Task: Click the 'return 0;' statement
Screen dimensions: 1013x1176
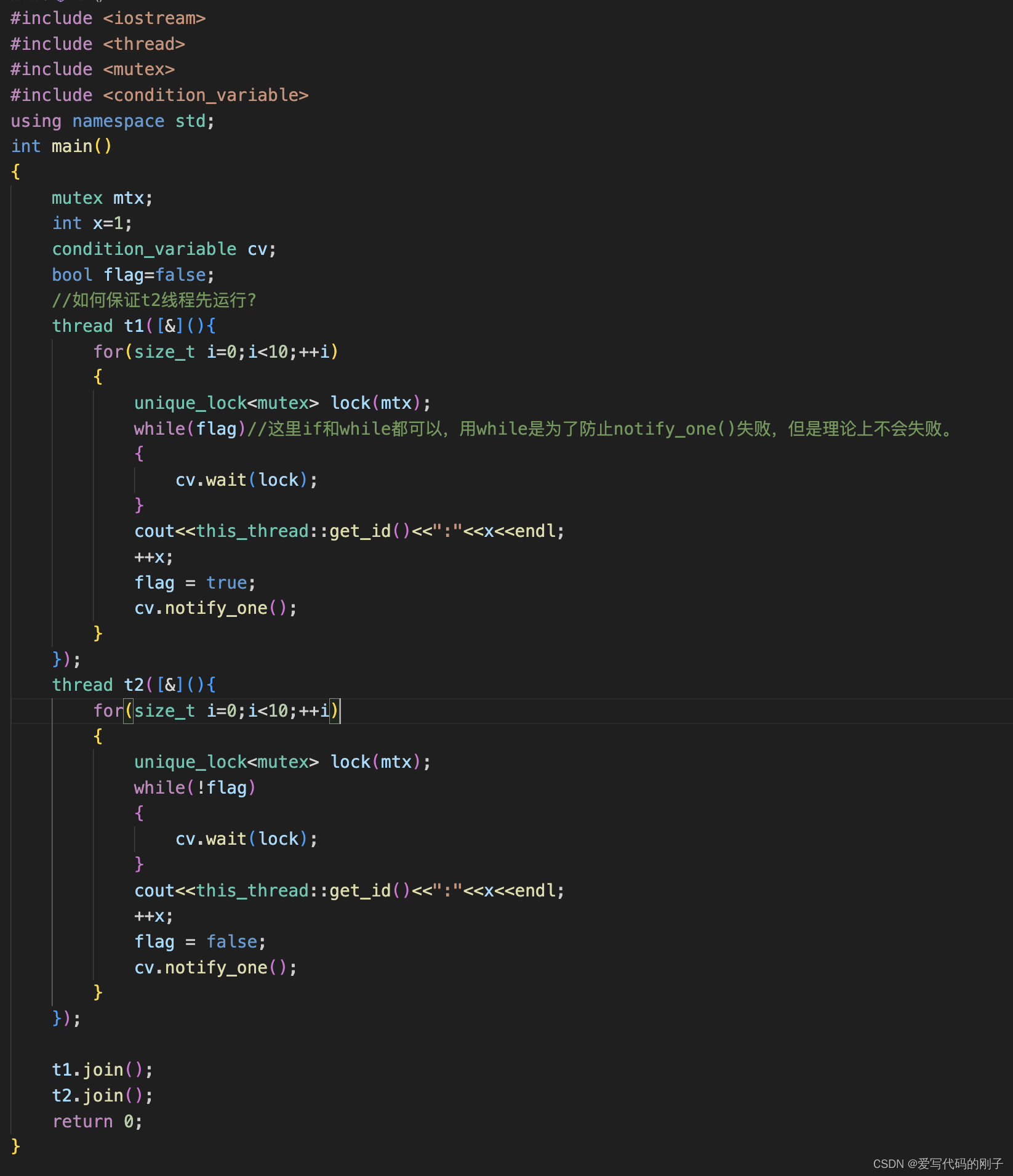Action: [97, 1122]
